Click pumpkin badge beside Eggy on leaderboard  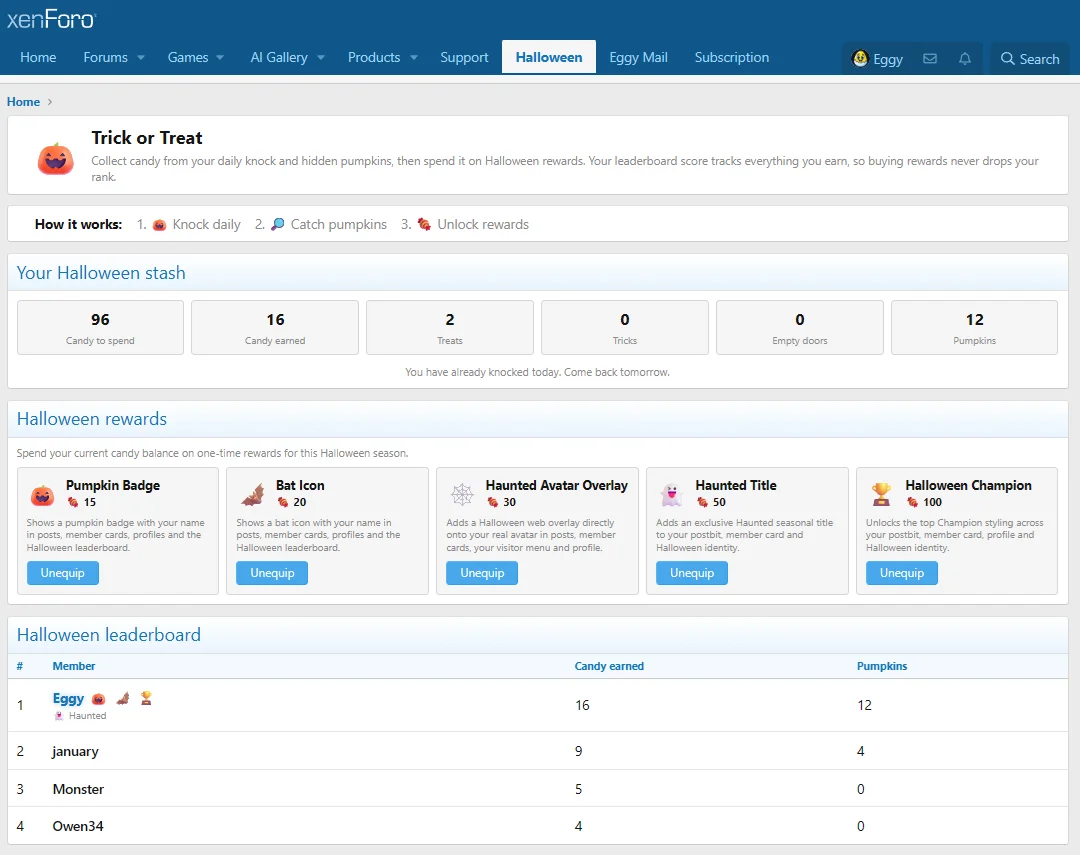click(98, 699)
